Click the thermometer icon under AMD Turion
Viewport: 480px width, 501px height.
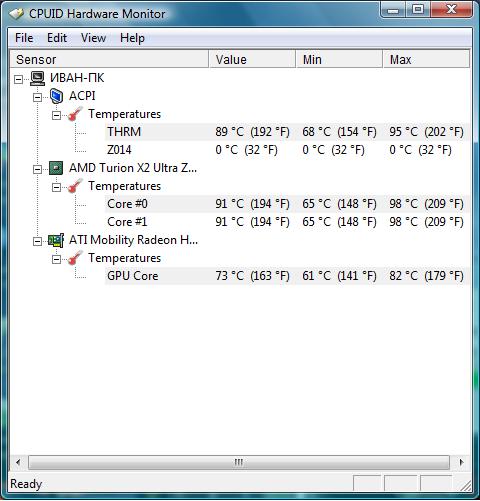(75, 186)
